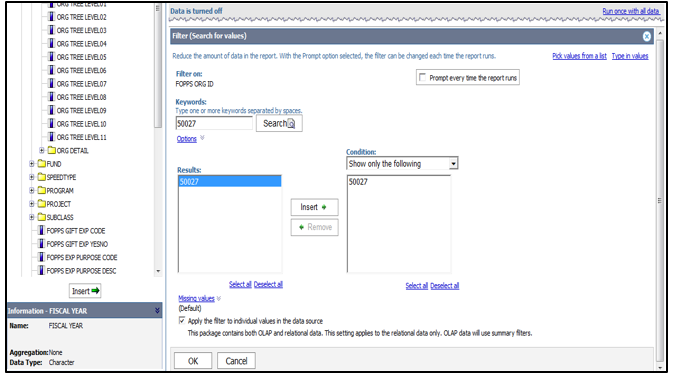The image size is (677, 383).
Task: Click the Keywords input field
Action: point(214,123)
